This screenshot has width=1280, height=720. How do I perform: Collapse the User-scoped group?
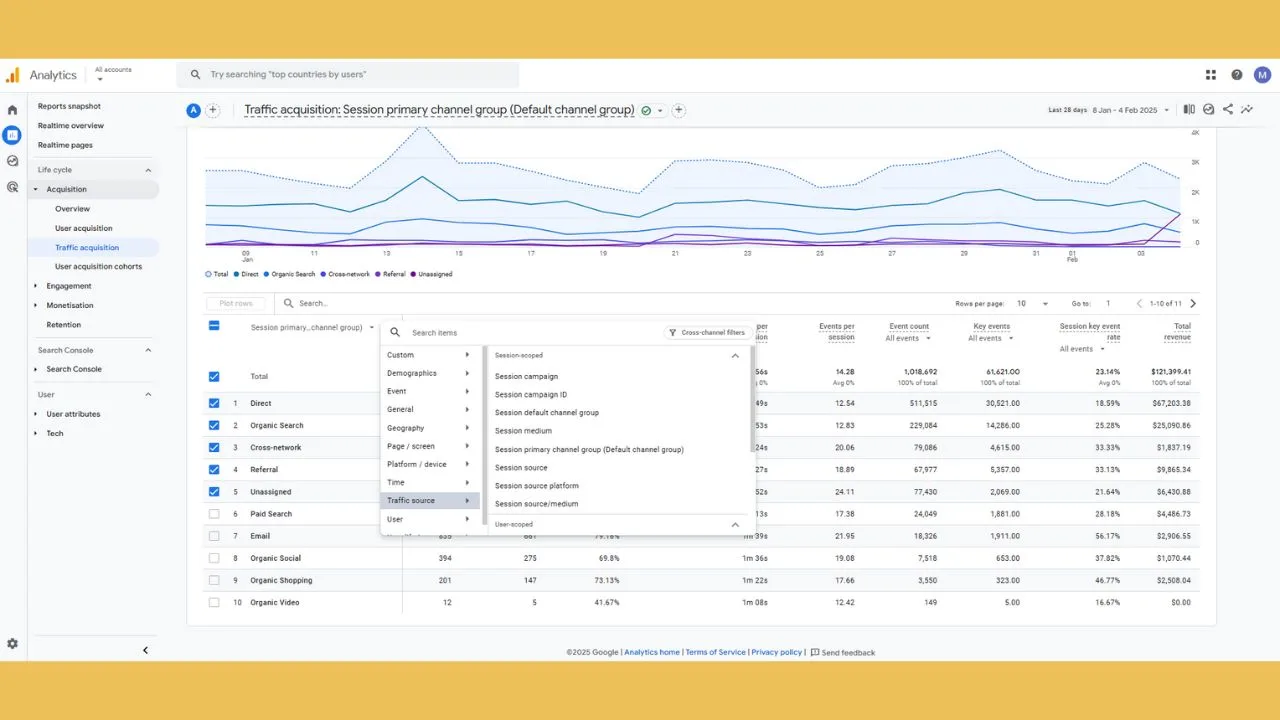(x=735, y=524)
